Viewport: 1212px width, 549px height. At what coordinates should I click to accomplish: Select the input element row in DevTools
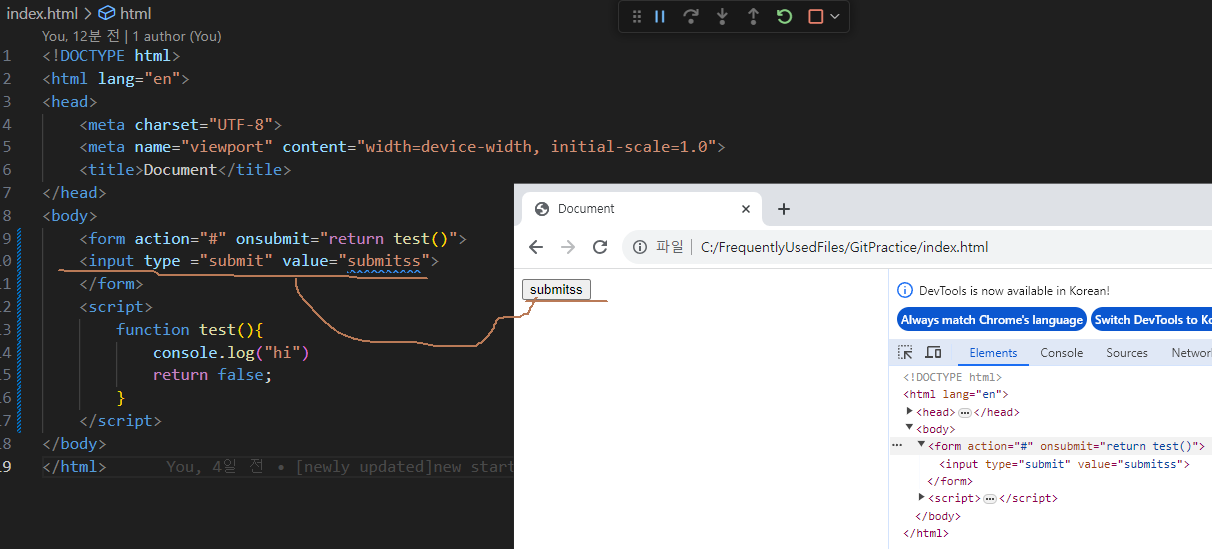1064,464
